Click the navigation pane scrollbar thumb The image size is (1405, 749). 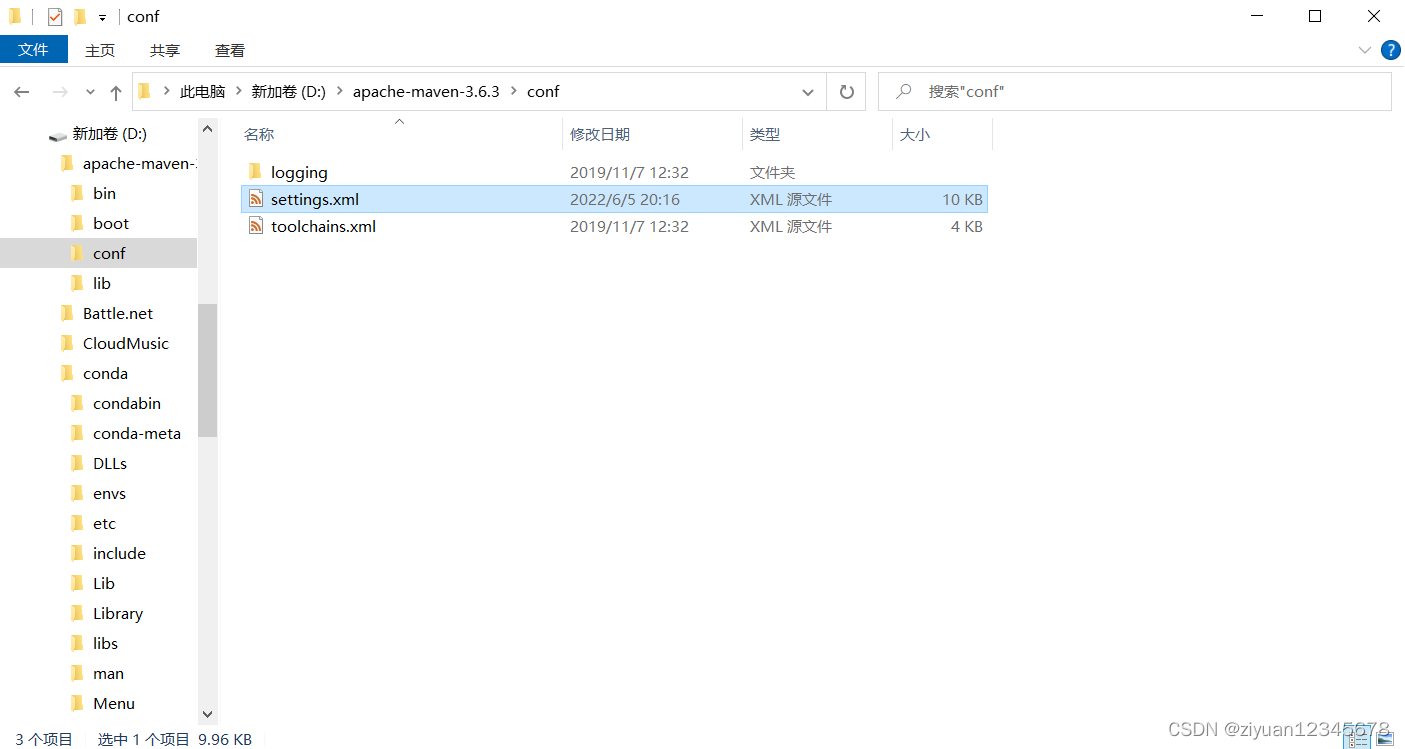click(208, 370)
